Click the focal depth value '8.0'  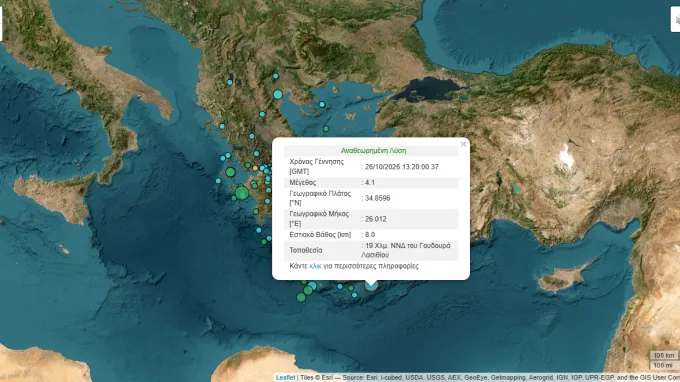point(370,235)
